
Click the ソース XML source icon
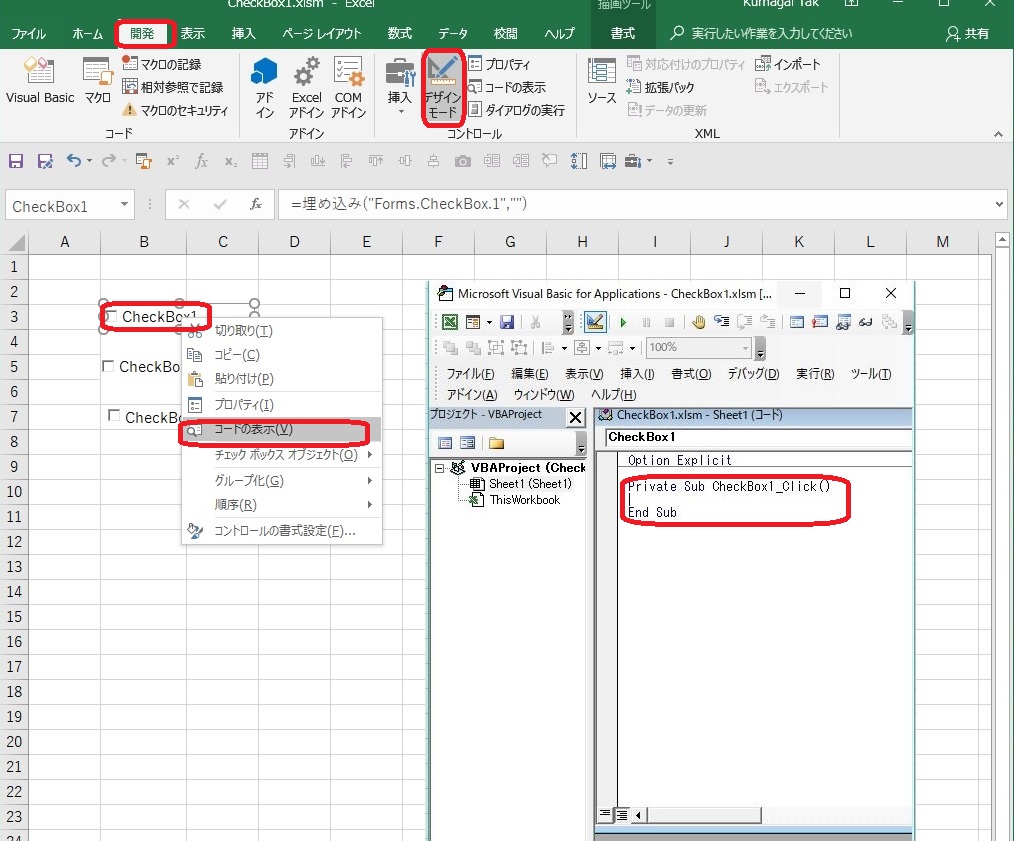(601, 80)
